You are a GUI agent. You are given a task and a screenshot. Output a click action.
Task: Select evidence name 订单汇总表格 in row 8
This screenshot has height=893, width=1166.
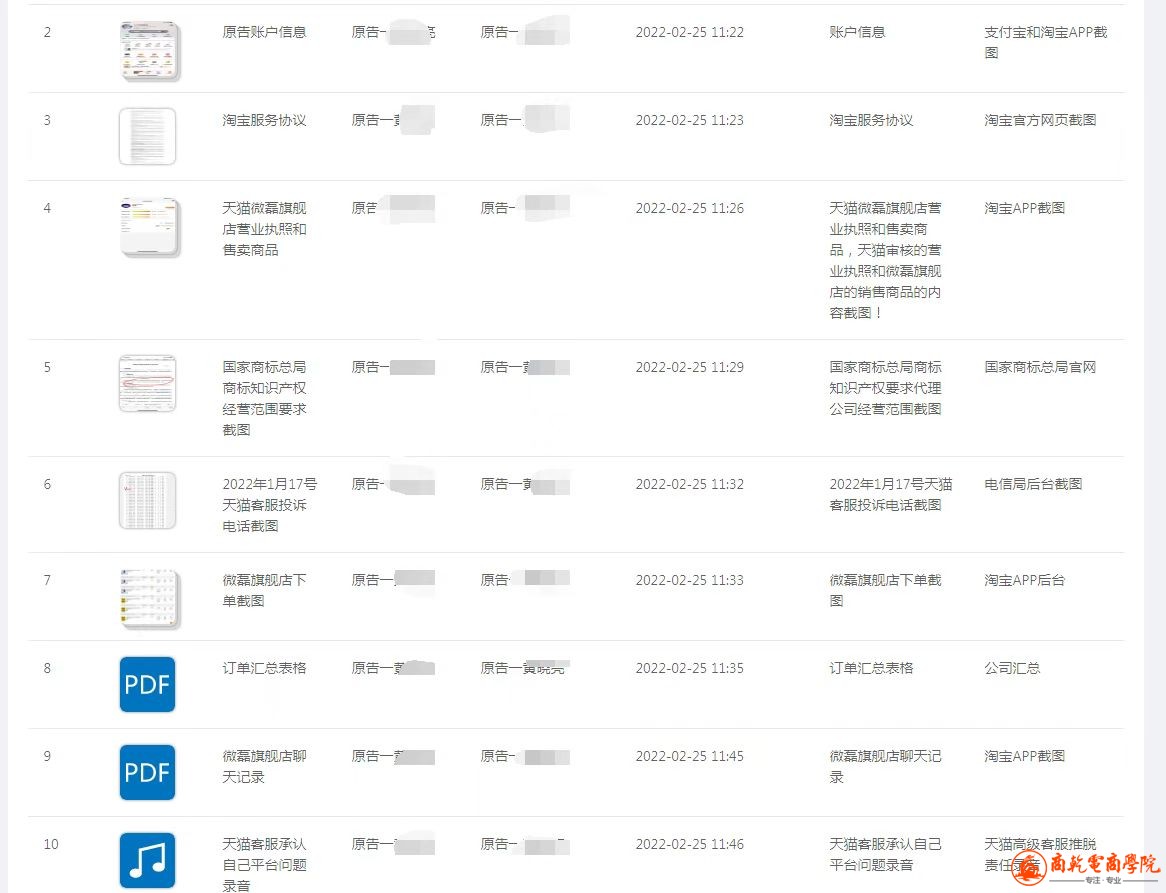[x=264, y=668]
